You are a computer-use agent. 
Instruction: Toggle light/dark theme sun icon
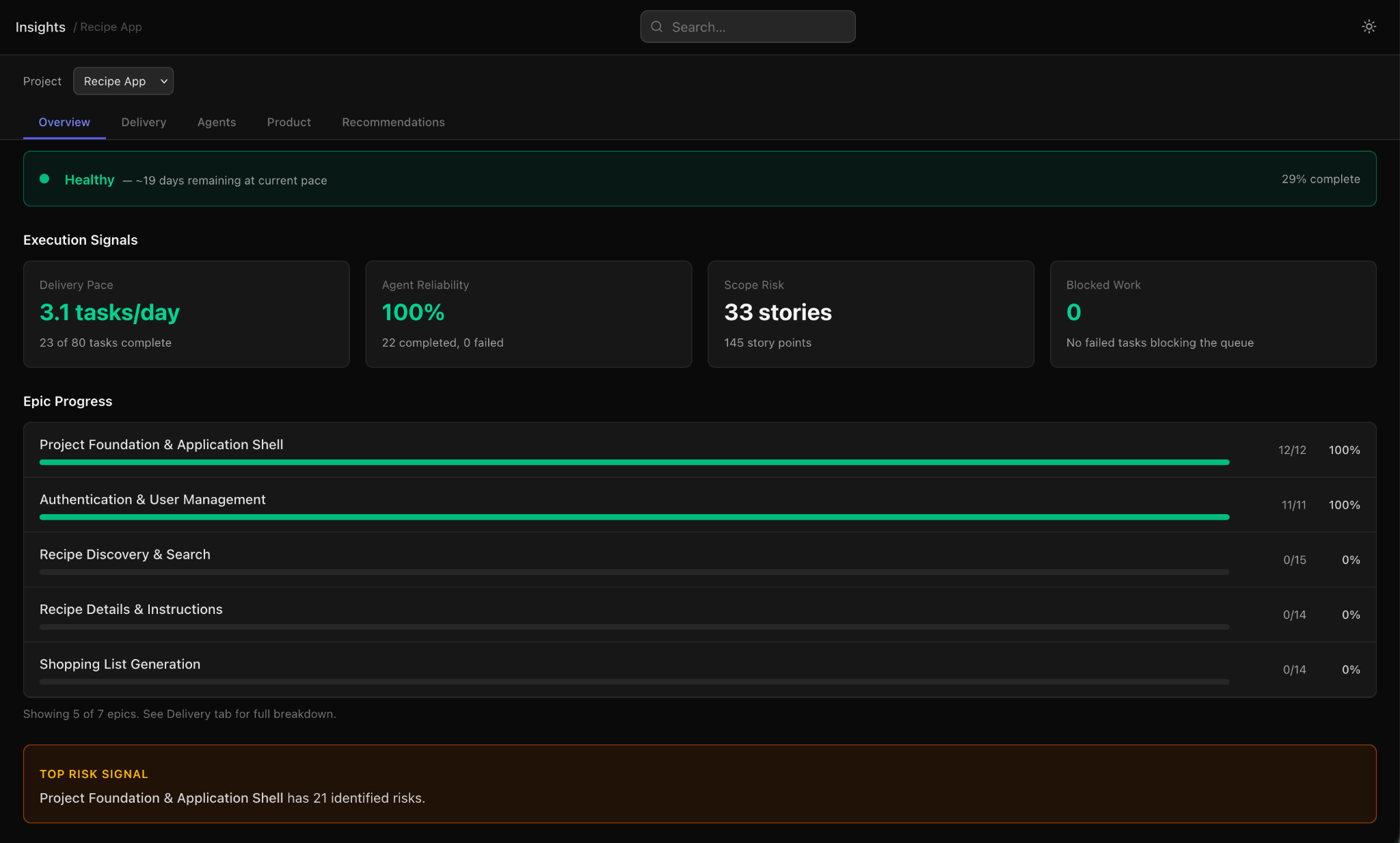(1369, 27)
